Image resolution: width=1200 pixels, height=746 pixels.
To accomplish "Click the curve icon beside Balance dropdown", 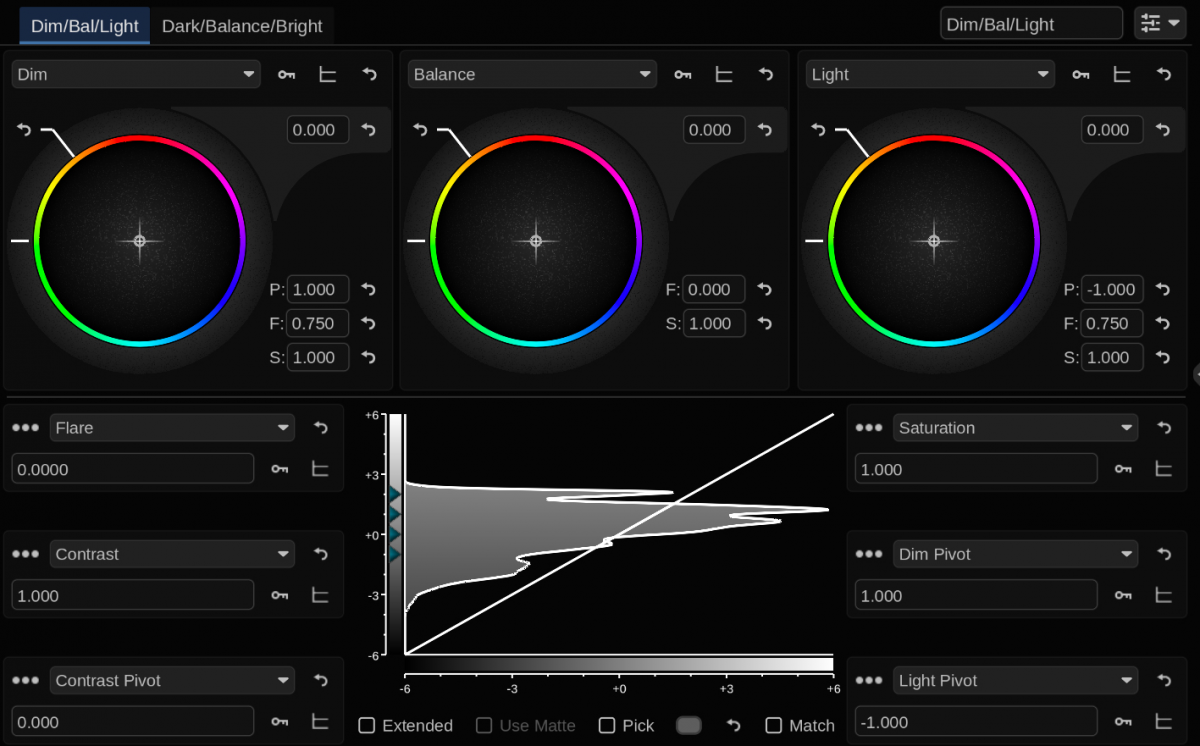I will 723,74.
